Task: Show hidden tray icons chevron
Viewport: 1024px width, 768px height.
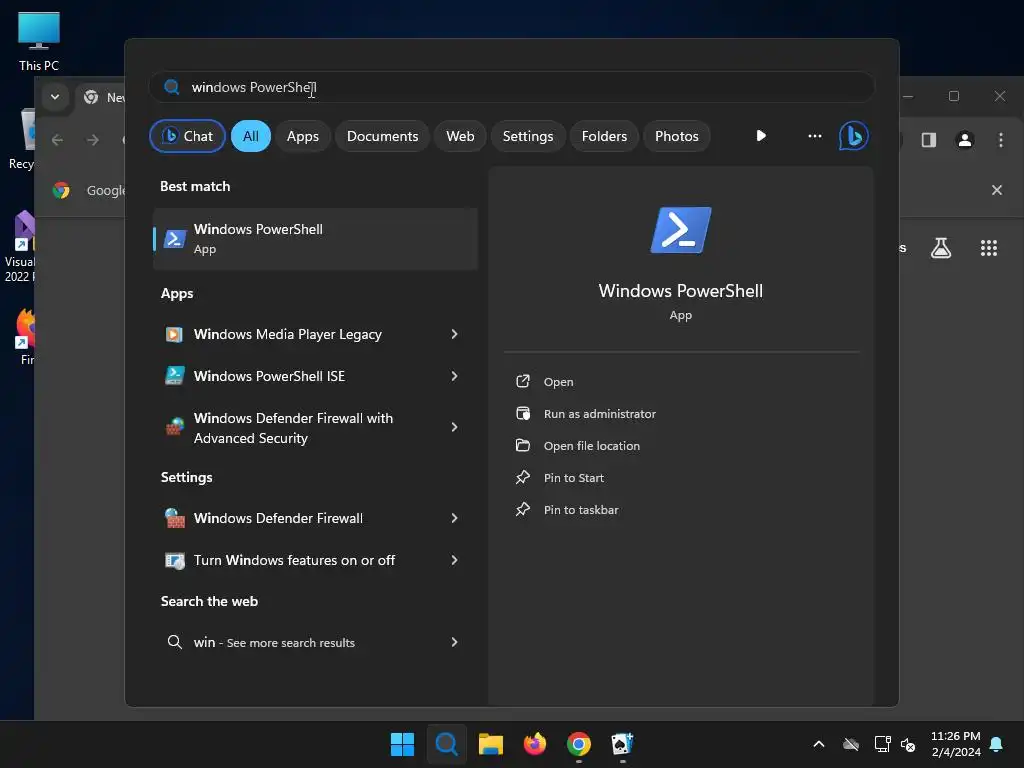Action: coord(818,744)
